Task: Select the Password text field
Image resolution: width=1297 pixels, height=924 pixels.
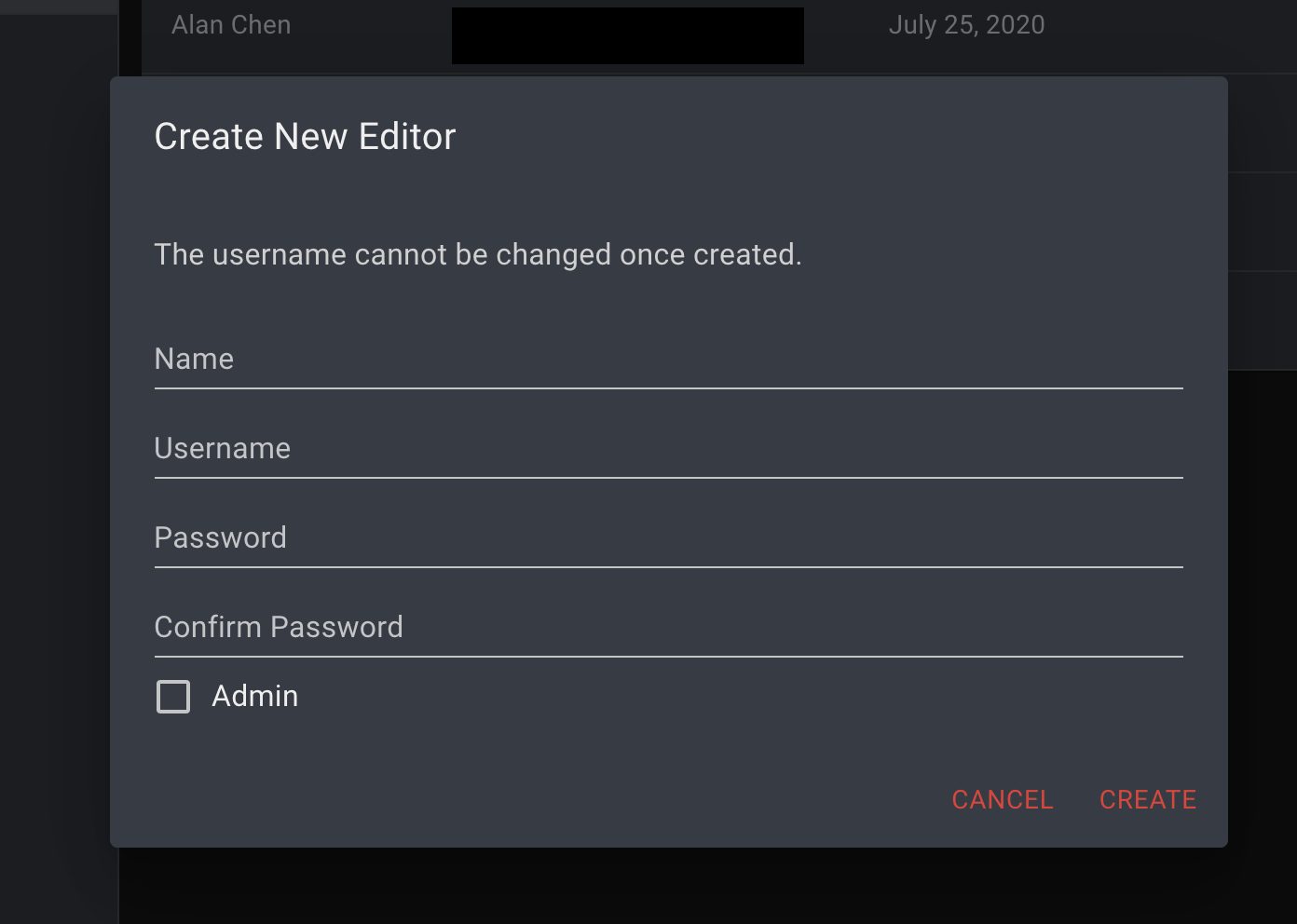Action: [667, 539]
